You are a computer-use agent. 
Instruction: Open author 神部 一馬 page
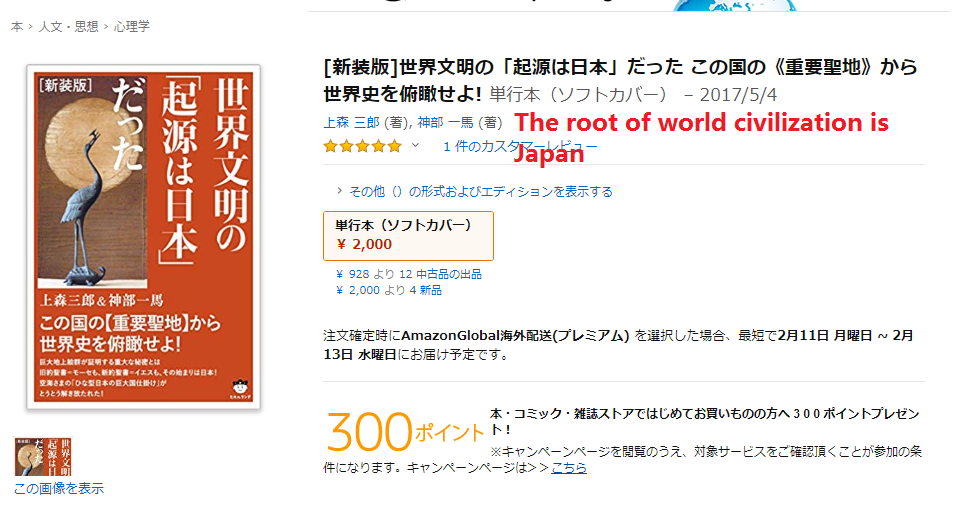pyautogui.click(x=446, y=123)
